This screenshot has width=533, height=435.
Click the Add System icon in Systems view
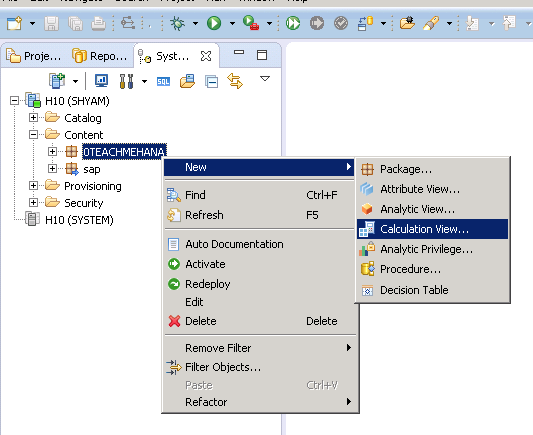(x=57, y=81)
